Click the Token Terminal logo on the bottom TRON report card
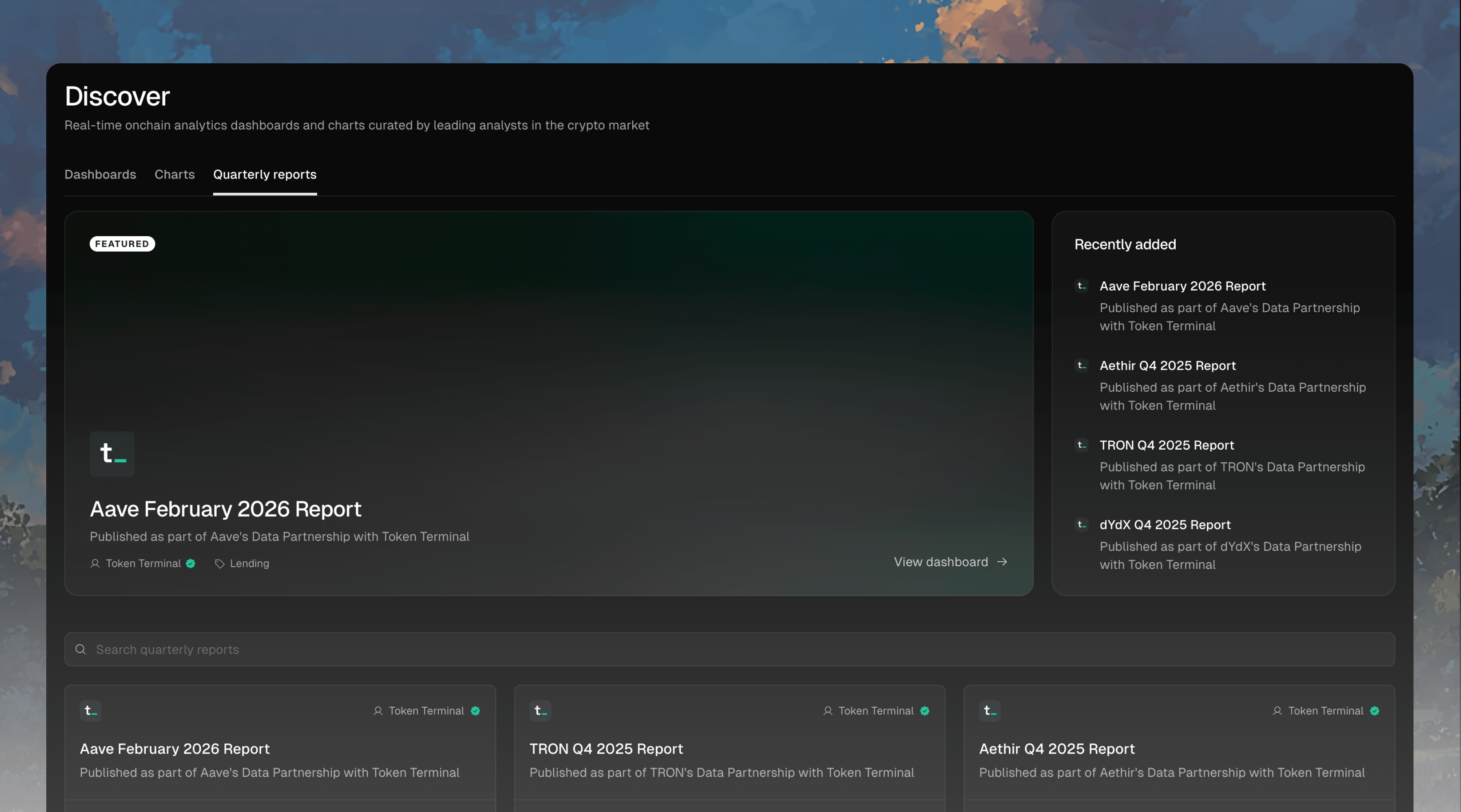 (x=540, y=711)
